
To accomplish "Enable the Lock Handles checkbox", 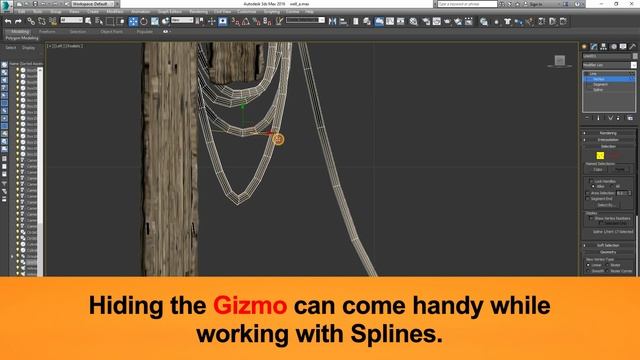I will pos(591,181).
